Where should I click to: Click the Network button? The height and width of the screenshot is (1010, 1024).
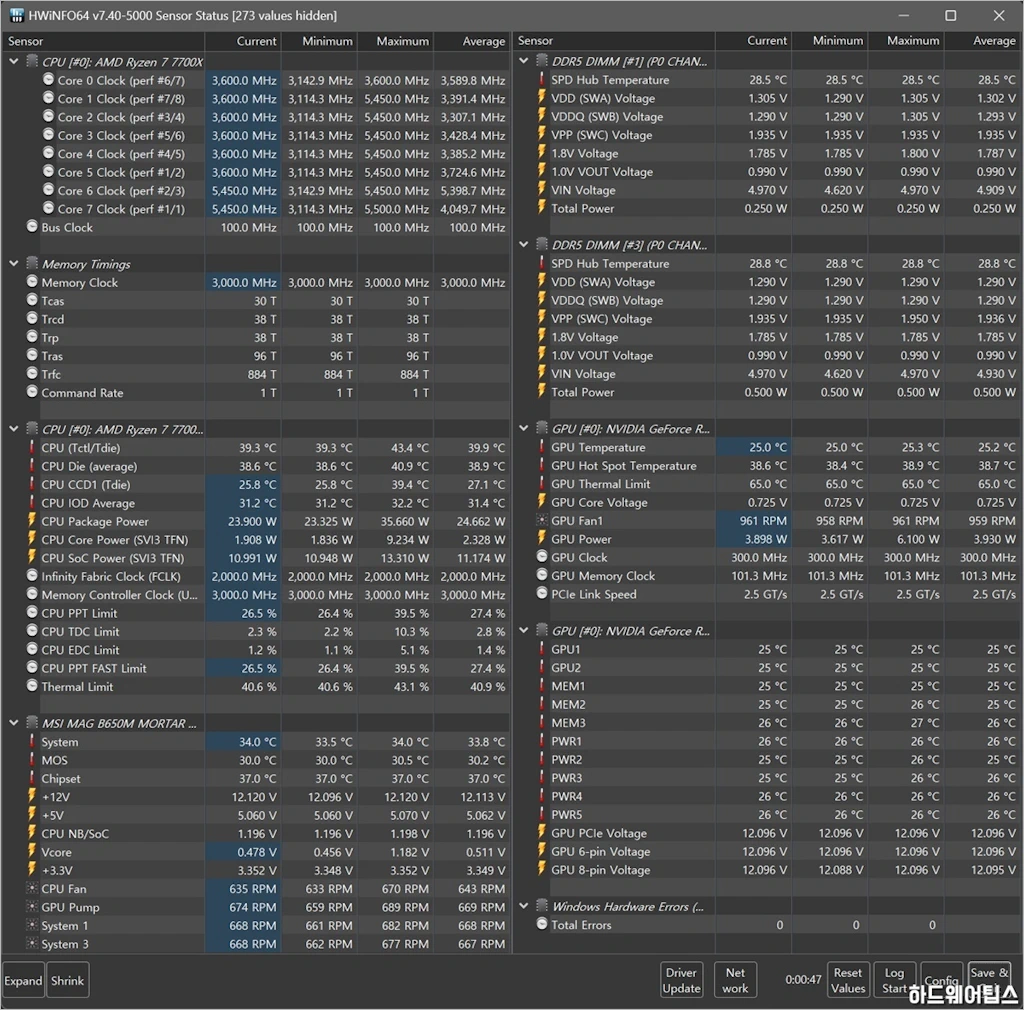pyautogui.click(x=735, y=980)
